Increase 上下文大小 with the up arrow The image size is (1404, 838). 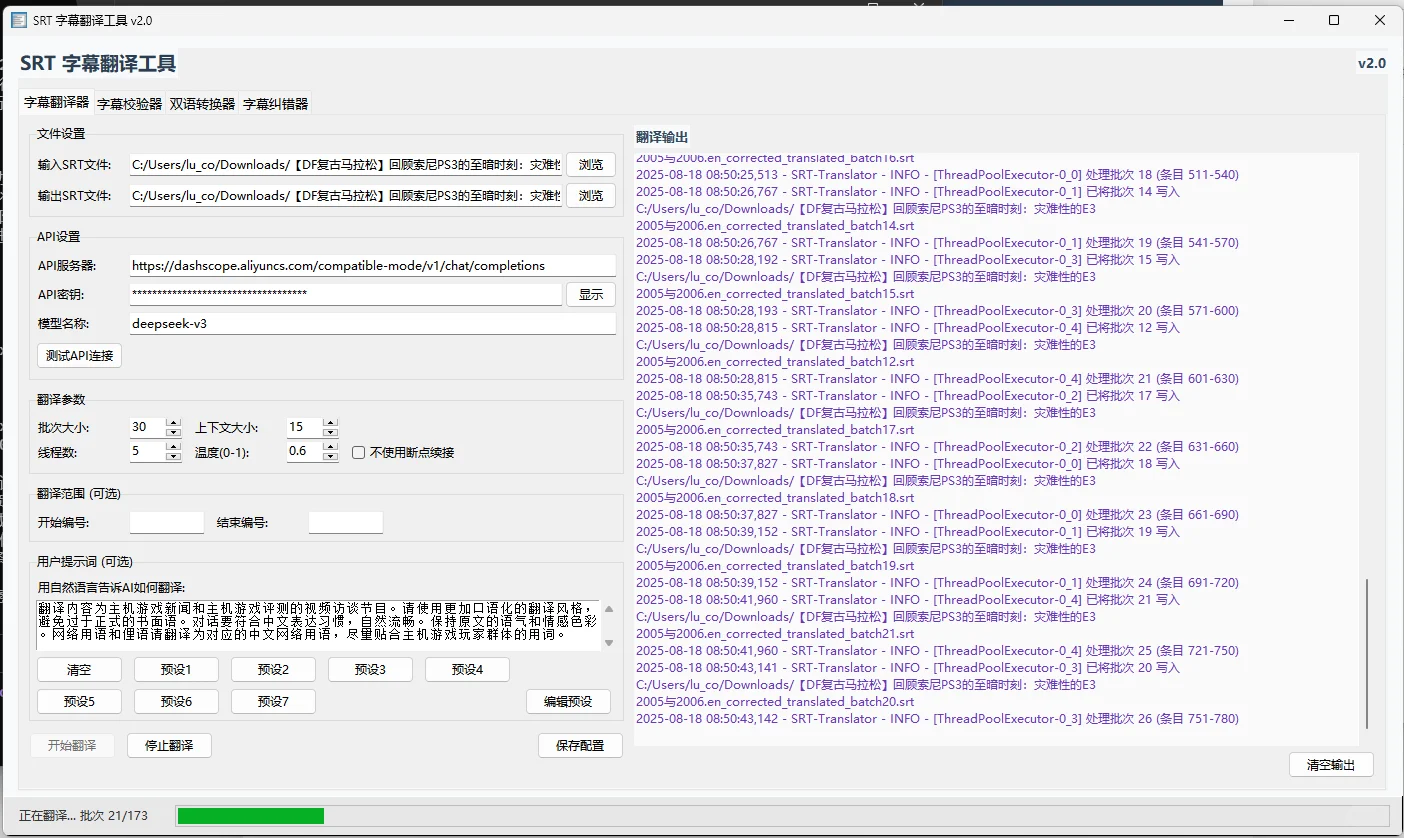331,422
